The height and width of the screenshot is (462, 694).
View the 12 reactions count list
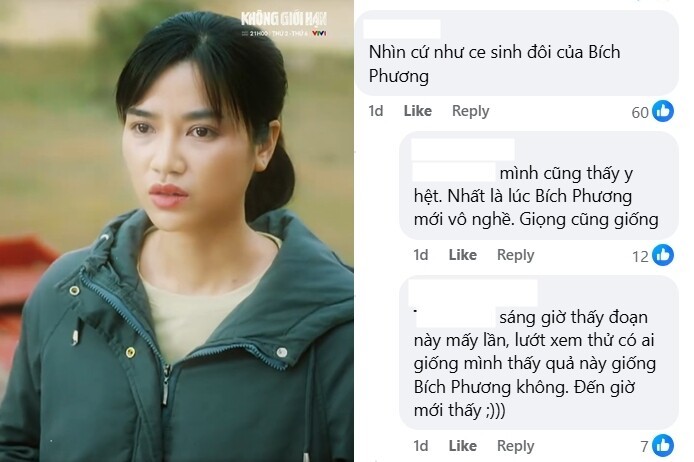(x=640, y=257)
